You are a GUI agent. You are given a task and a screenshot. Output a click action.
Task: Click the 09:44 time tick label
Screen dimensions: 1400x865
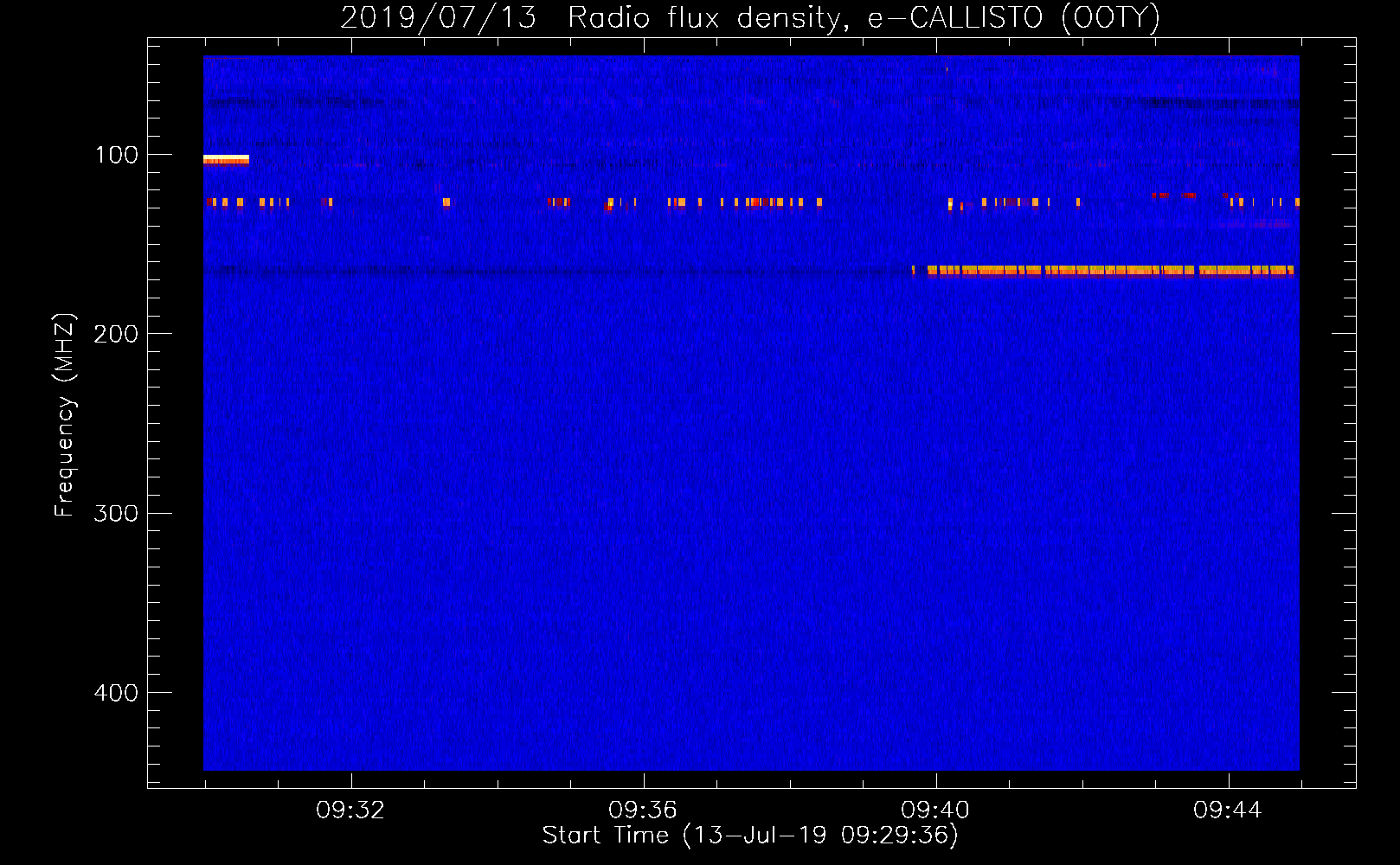pyautogui.click(x=1228, y=811)
